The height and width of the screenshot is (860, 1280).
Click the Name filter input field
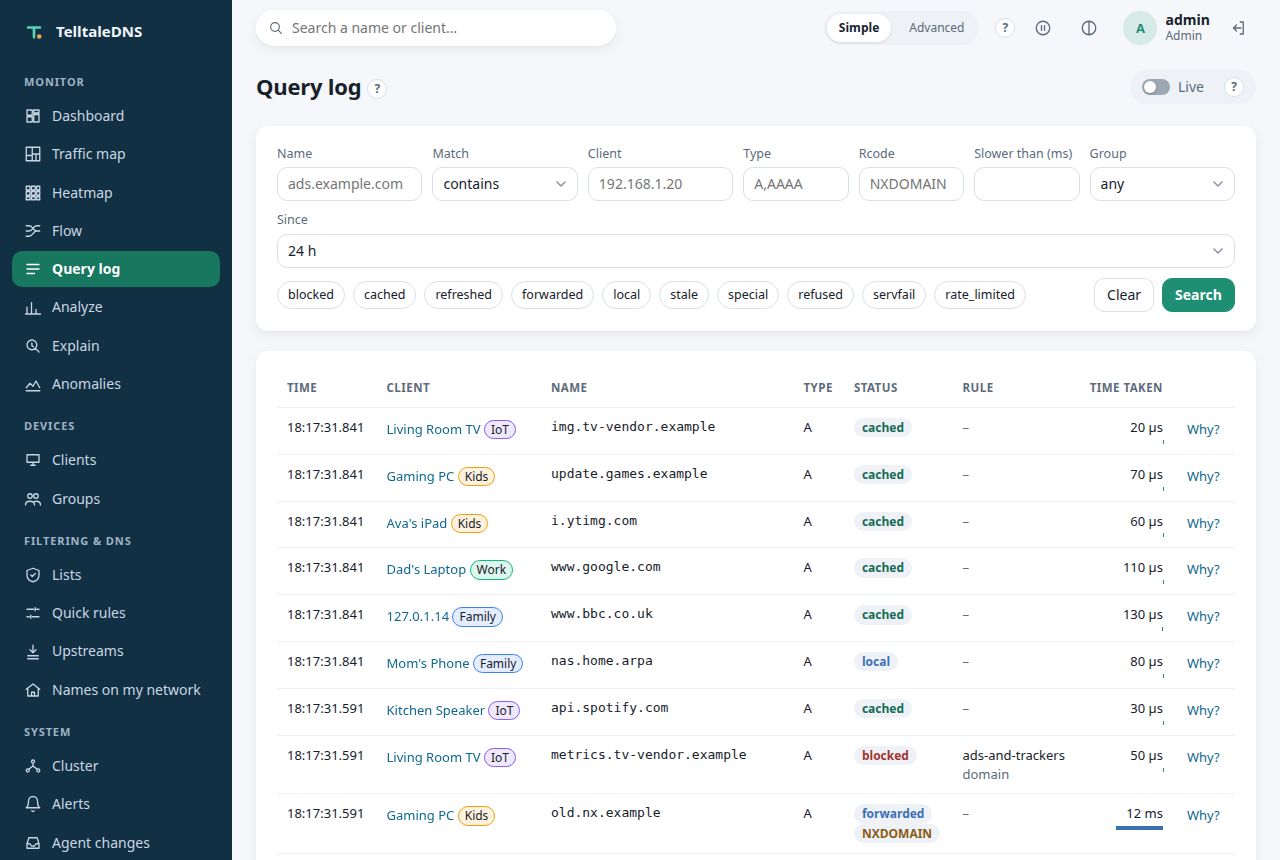click(349, 184)
